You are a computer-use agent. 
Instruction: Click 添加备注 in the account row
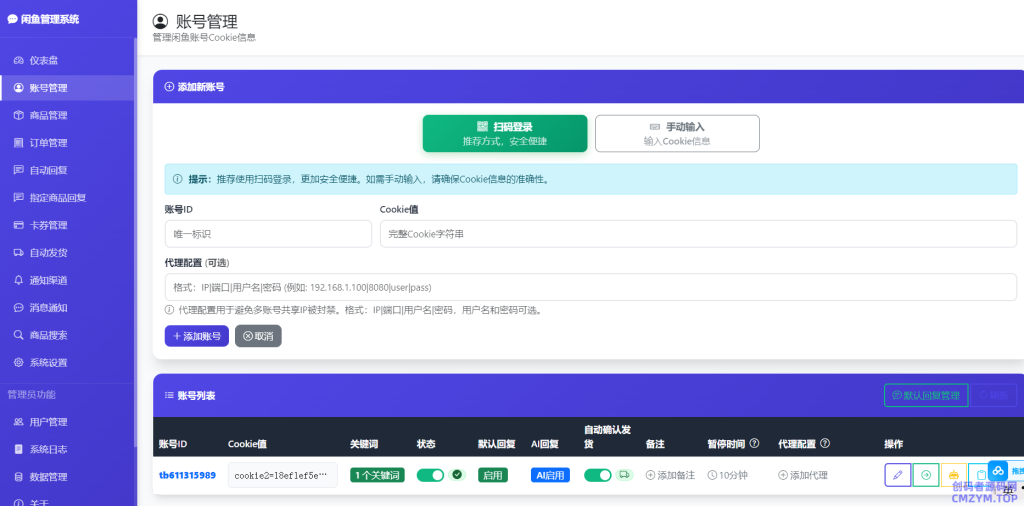pyautogui.click(x=670, y=475)
